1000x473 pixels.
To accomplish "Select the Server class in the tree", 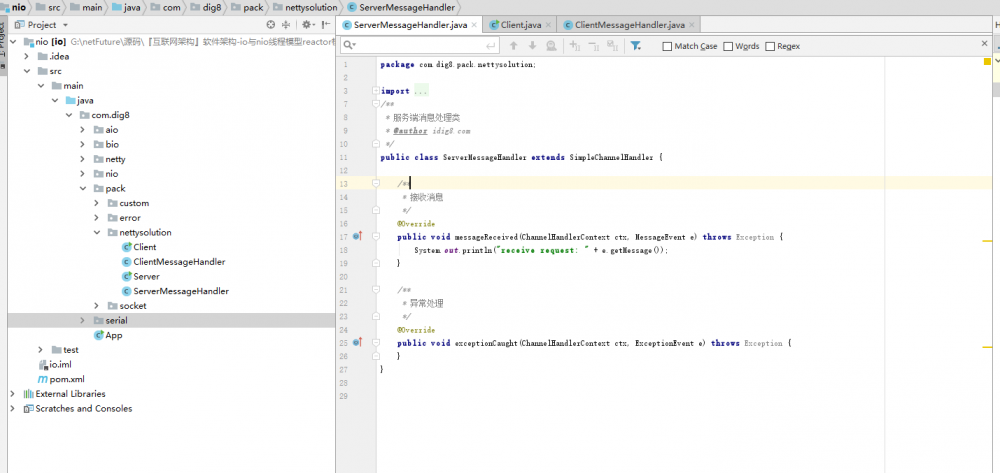I will pos(146,277).
